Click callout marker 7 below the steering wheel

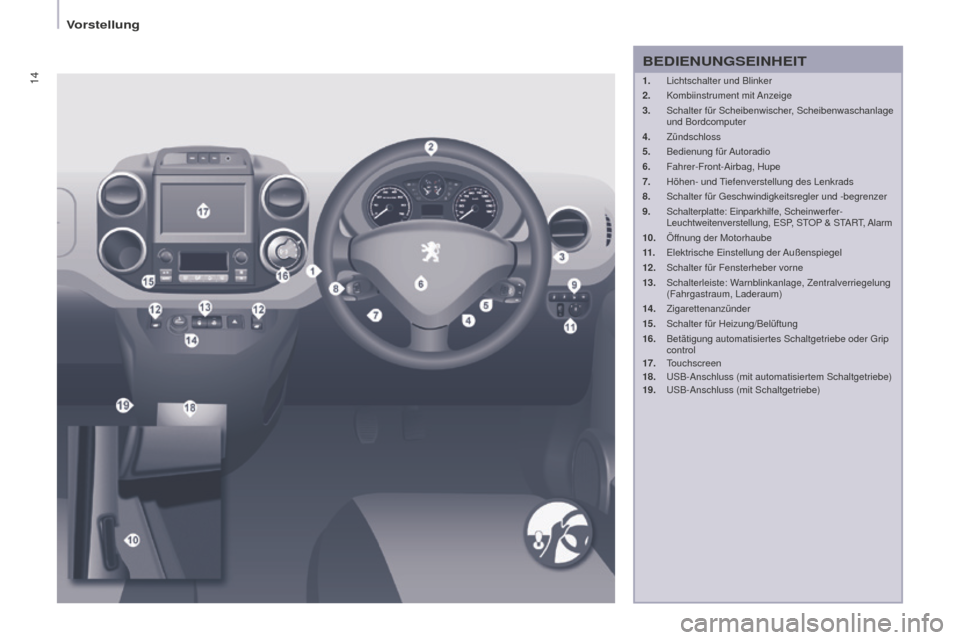pos(375,315)
